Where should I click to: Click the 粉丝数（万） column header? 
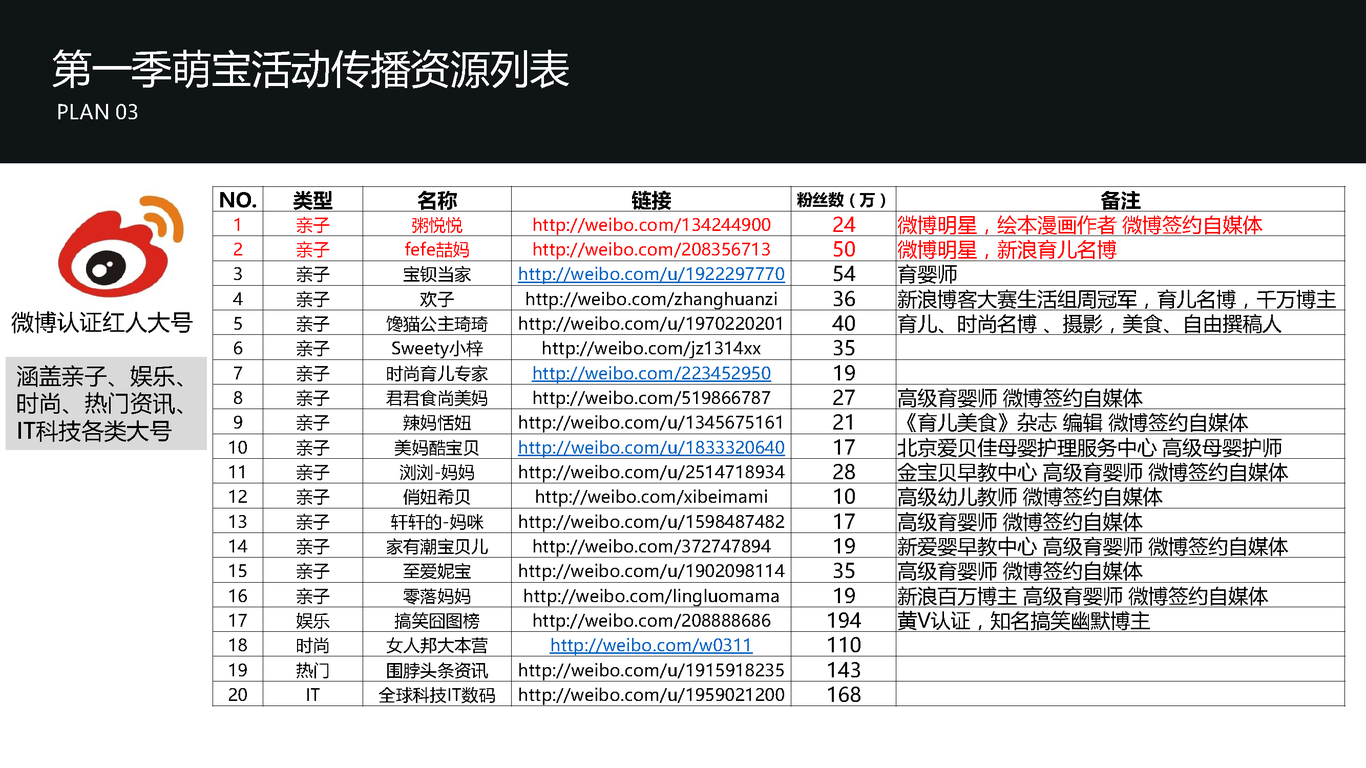point(843,200)
